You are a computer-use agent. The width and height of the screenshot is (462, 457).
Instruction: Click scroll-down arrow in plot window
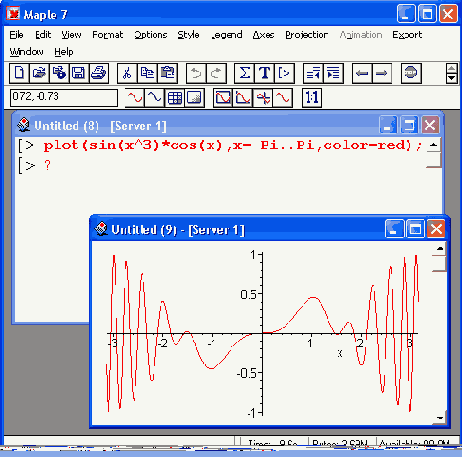pyautogui.click(x=440, y=418)
